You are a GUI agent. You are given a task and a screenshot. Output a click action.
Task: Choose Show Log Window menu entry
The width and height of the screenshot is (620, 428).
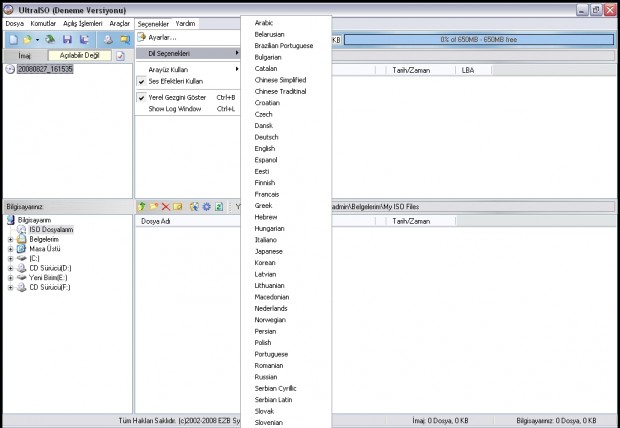[188, 109]
